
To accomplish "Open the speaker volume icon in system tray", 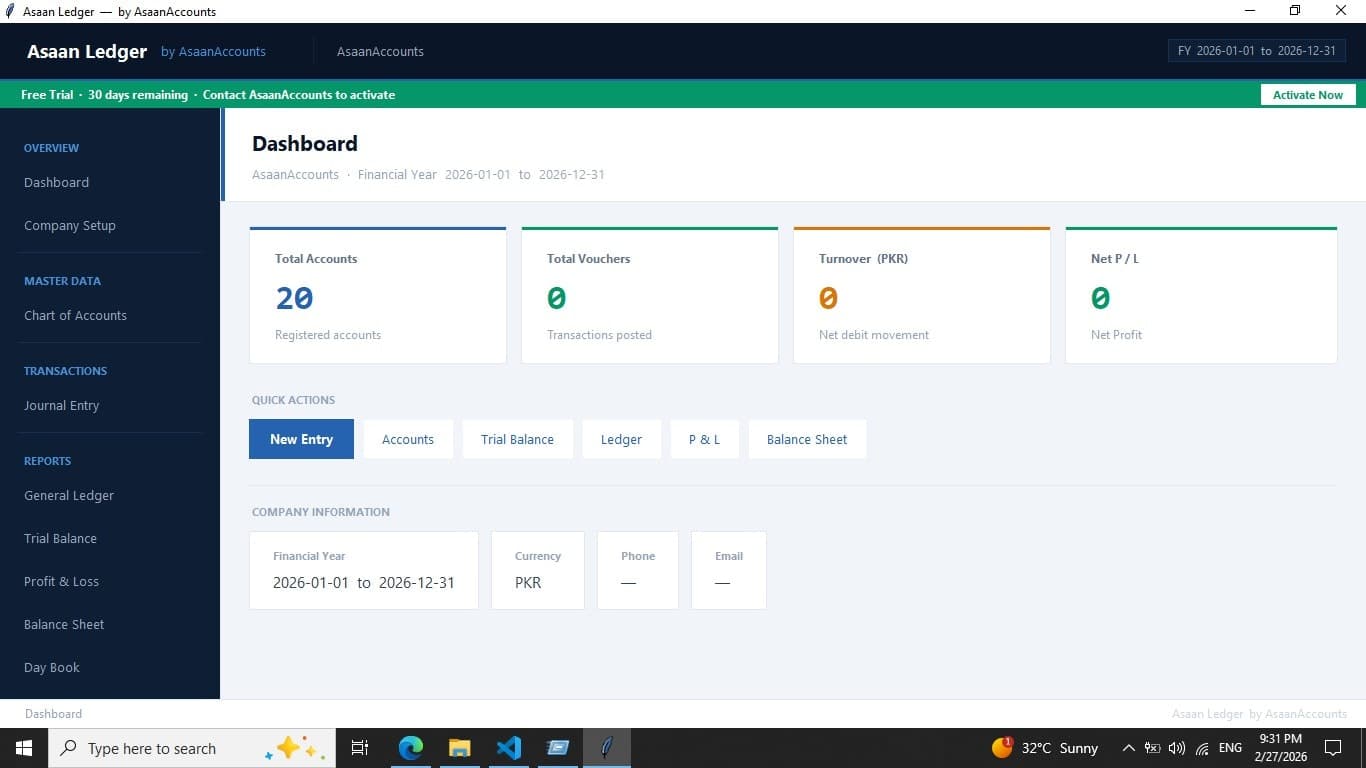I will coord(1176,747).
